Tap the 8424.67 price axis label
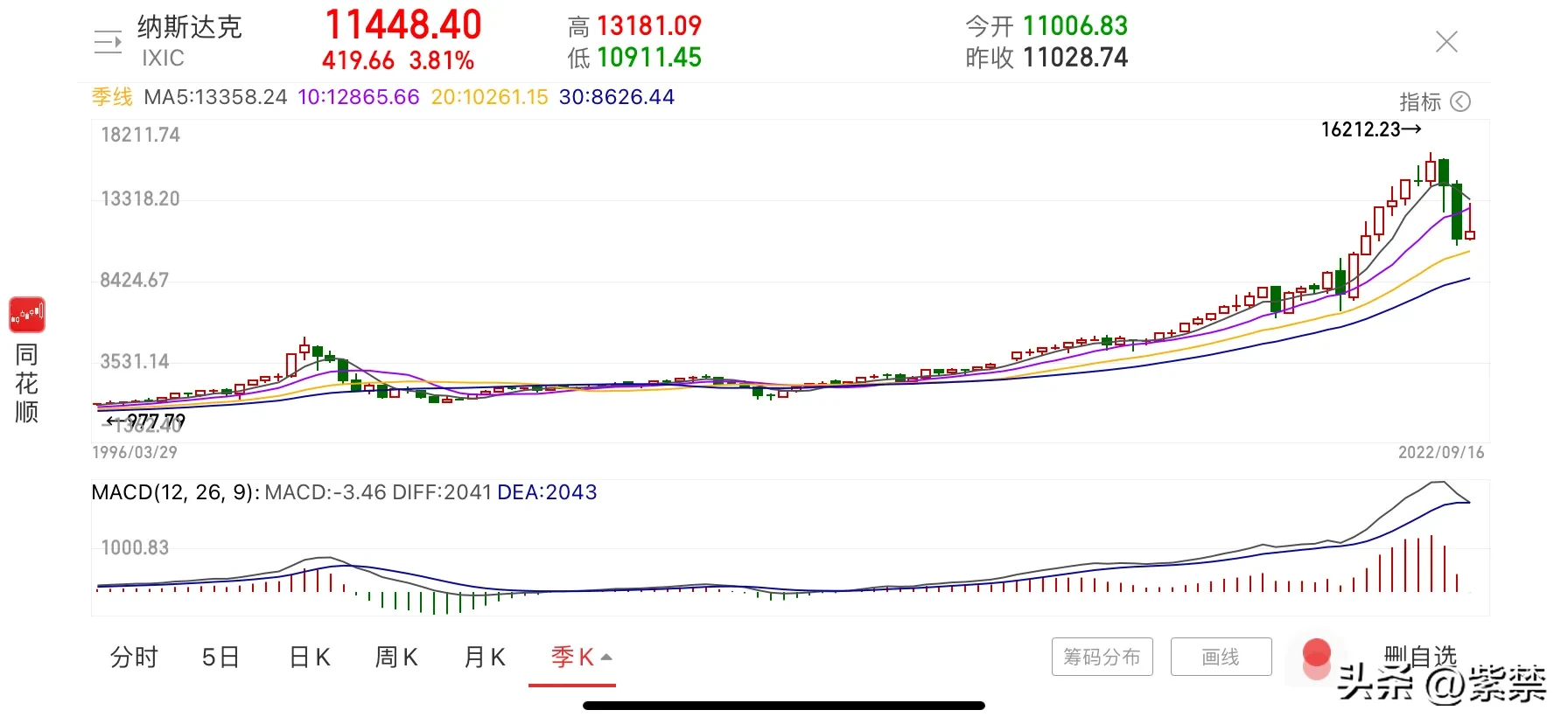The height and width of the screenshot is (724, 1568). point(134,280)
